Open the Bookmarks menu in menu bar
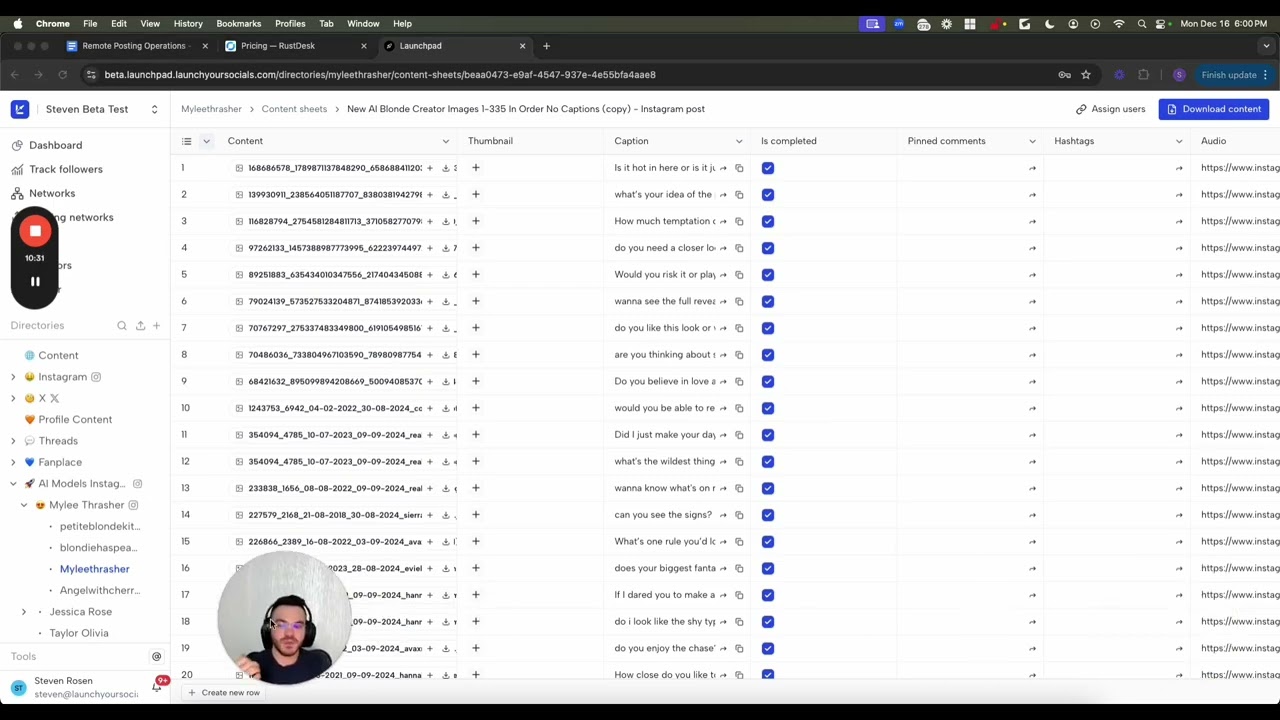Screen dimensions: 1280x720 coord(238,23)
